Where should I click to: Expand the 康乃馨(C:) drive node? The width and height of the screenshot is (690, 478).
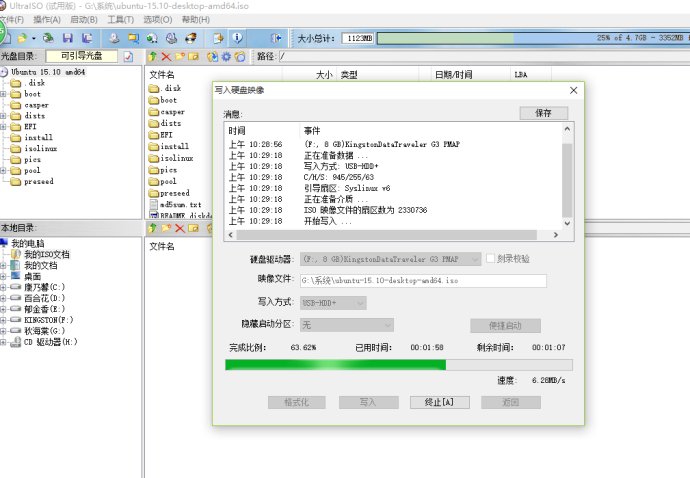point(3,287)
